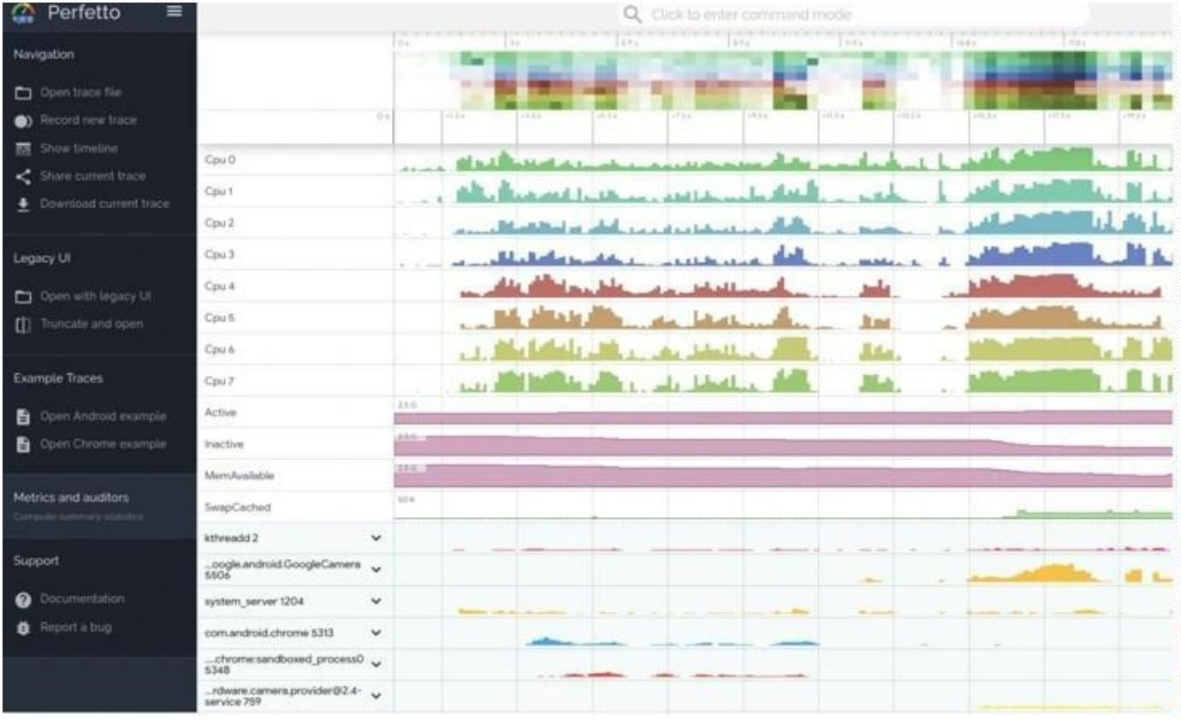1181x720 pixels.
Task: Click the Documentation help icon
Action: [x=24, y=599]
